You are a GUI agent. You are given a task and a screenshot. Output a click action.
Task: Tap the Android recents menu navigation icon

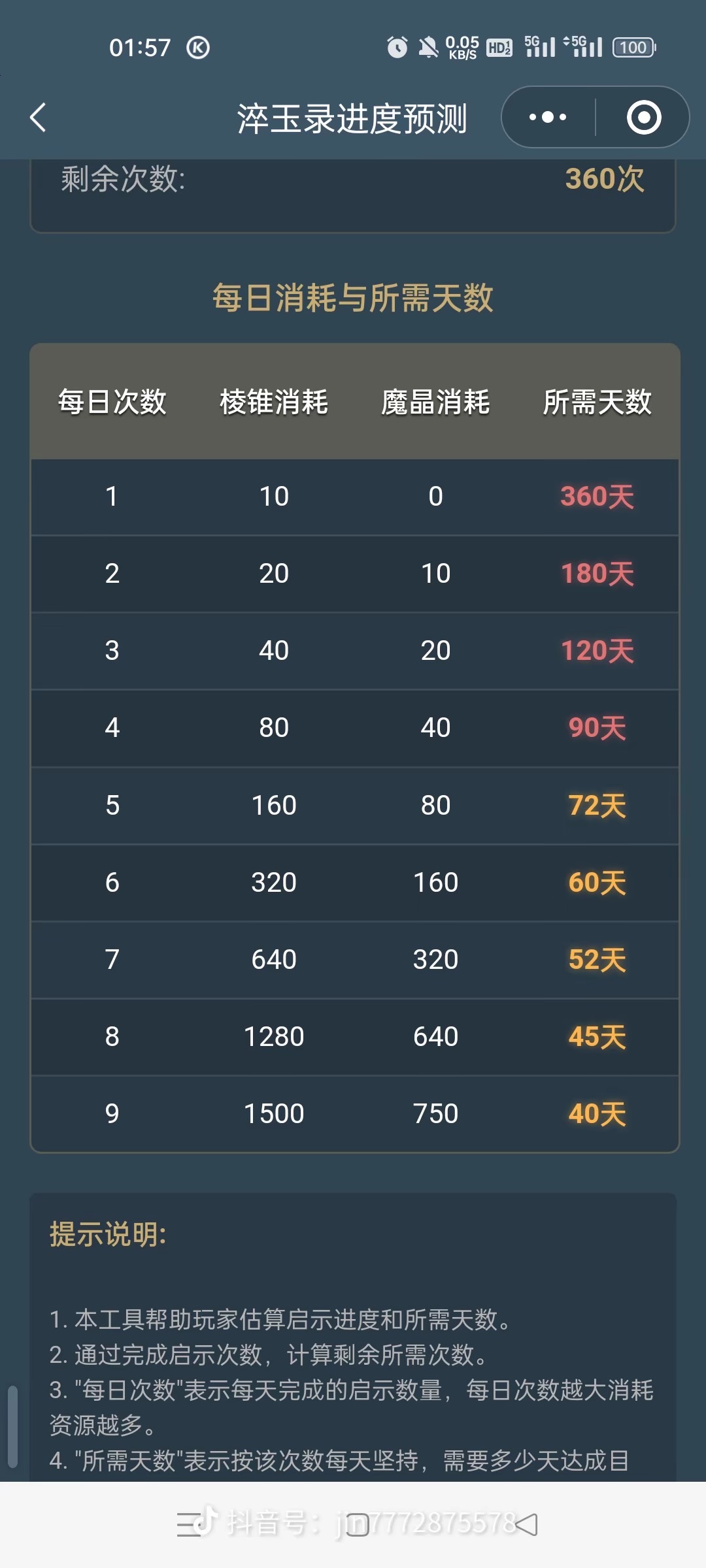click(188, 1524)
